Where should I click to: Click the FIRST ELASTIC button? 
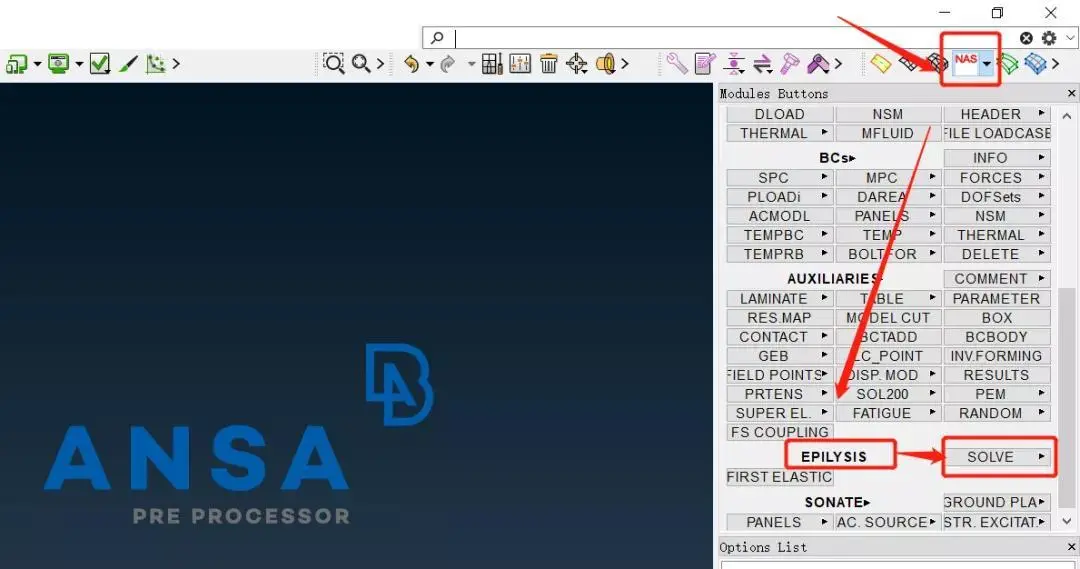(780, 477)
